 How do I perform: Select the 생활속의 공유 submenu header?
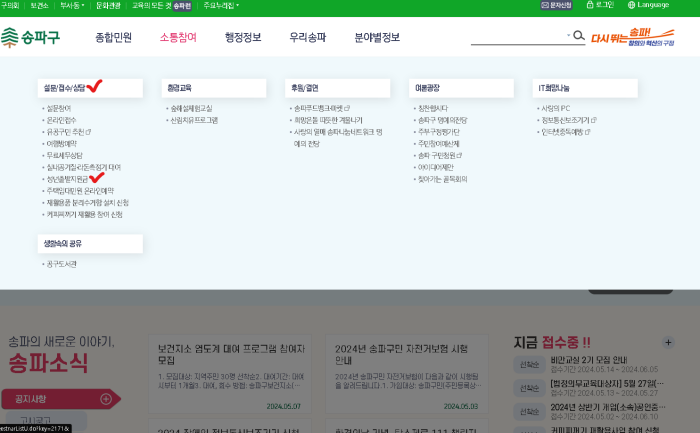(90, 244)
